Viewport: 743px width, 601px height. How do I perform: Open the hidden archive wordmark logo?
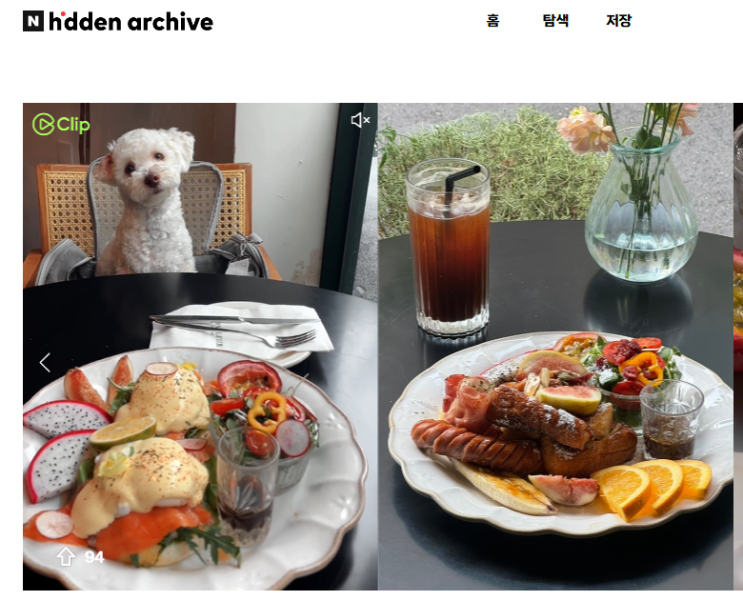click(131, 21)
